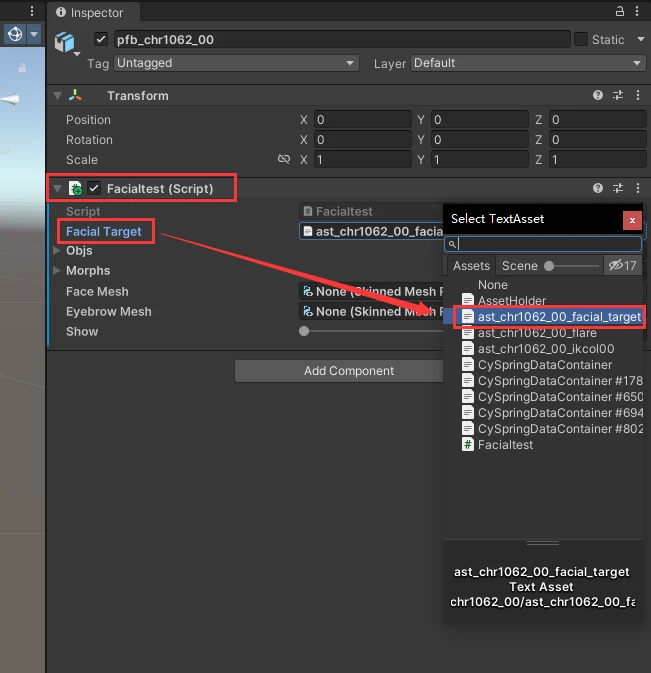Click the GameObject cube icon picker
651x673 pixels.
pos(67,43)
